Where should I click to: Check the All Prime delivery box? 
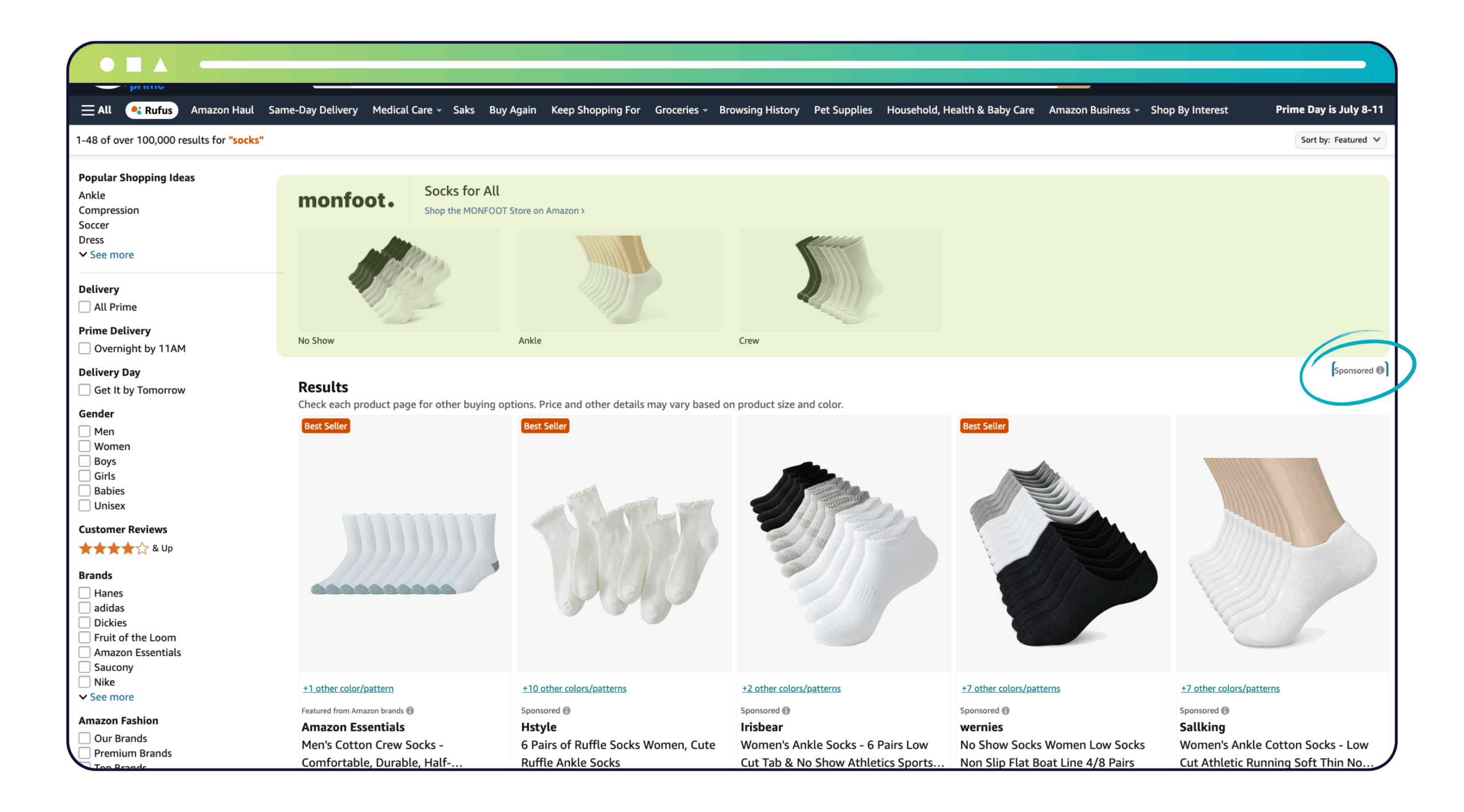pyautogui.click(x=85, y=307)
